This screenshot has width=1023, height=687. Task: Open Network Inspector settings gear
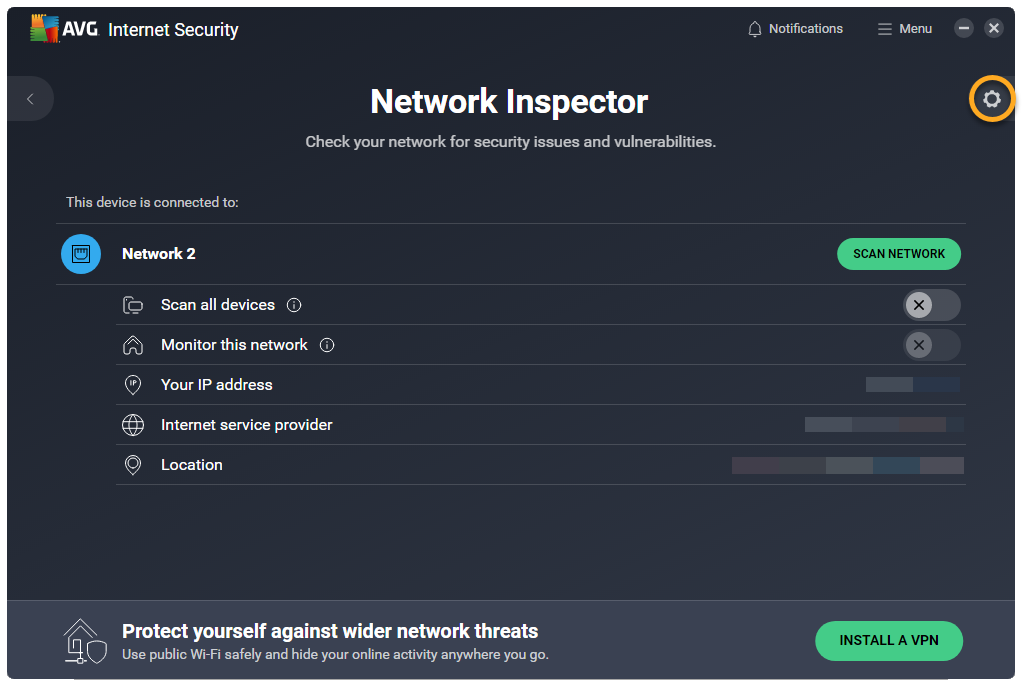click(991, 99)
